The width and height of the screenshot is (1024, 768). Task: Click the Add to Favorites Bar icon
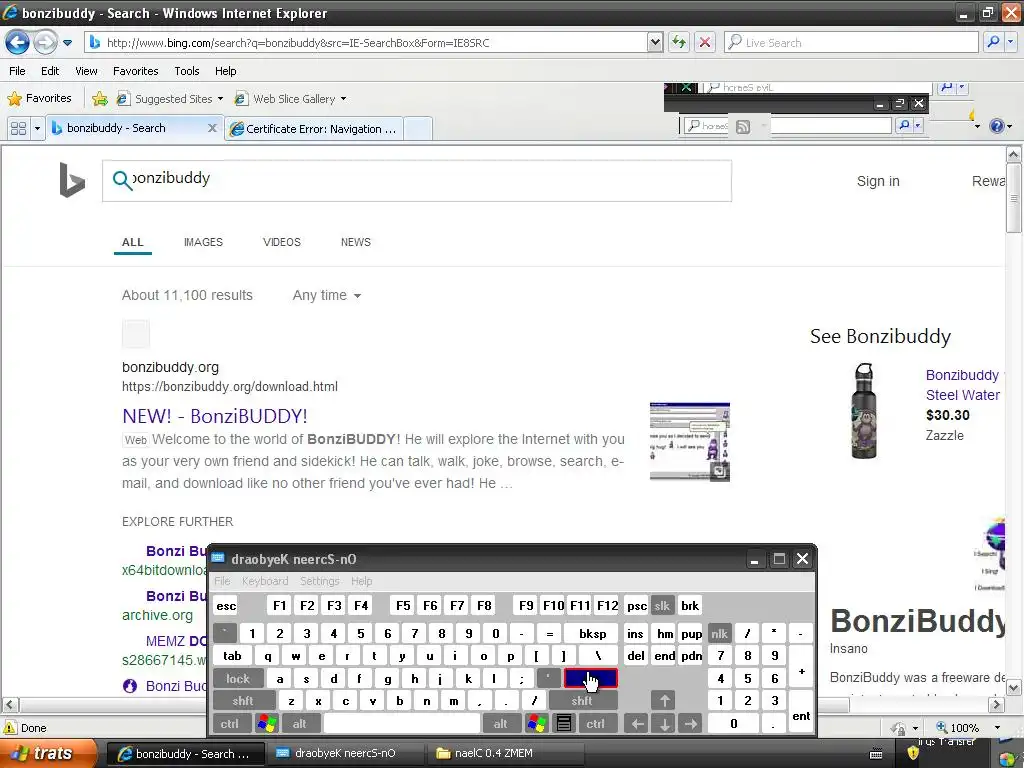(100, 99)
